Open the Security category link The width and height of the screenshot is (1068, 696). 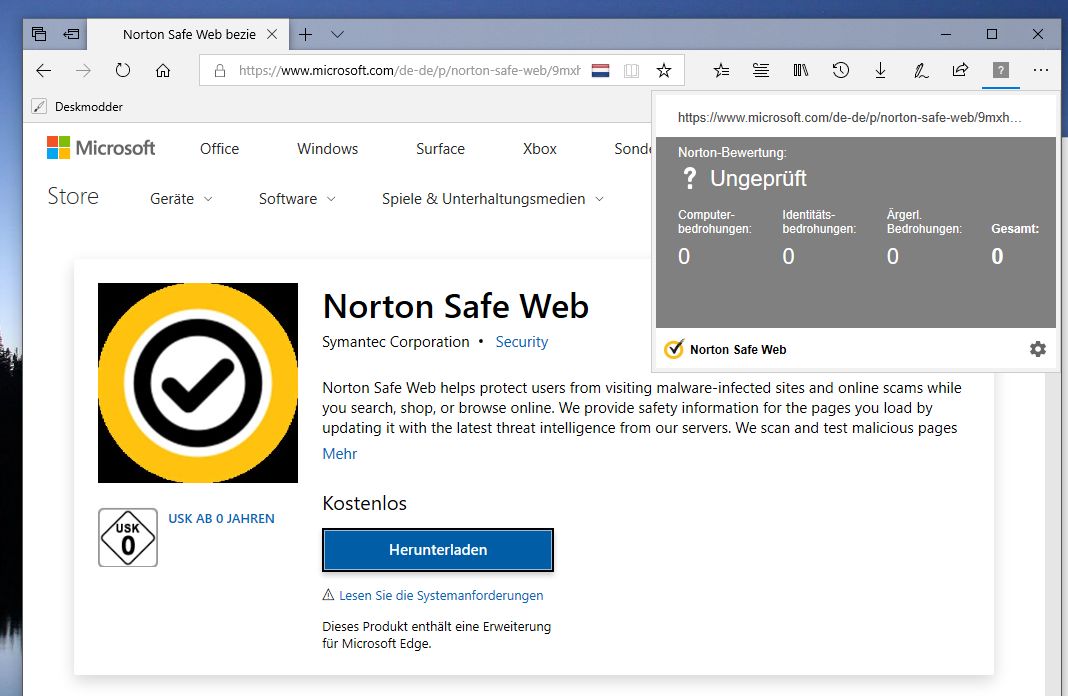point(521,342)
